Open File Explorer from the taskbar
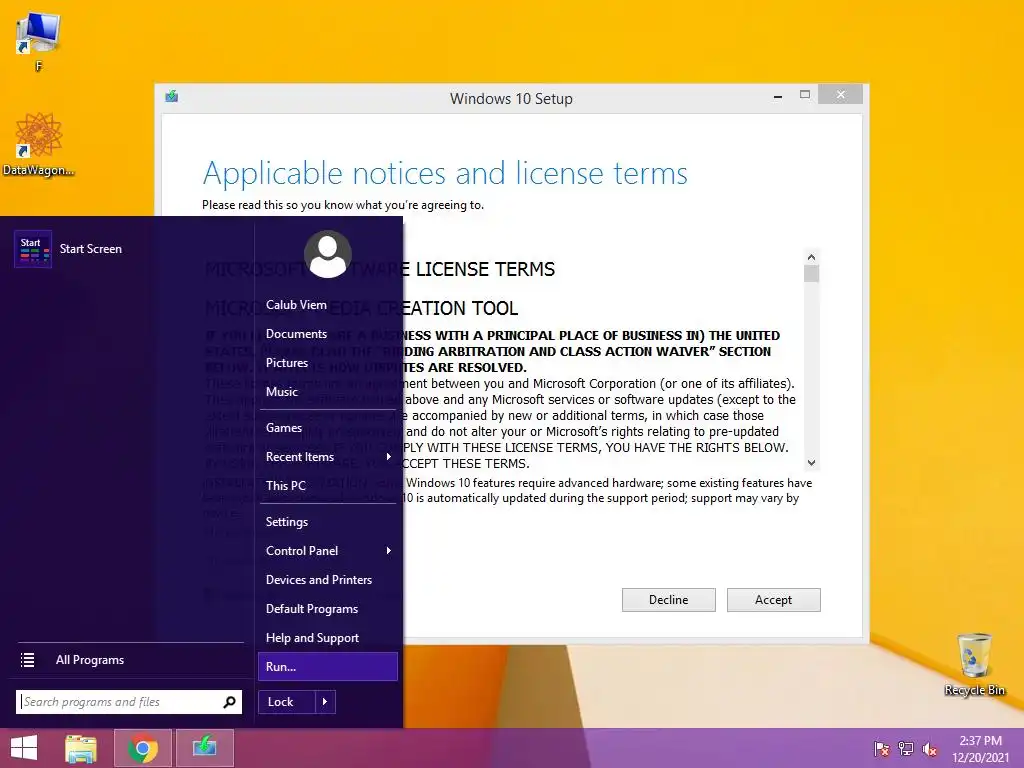 tap(81, 748)
